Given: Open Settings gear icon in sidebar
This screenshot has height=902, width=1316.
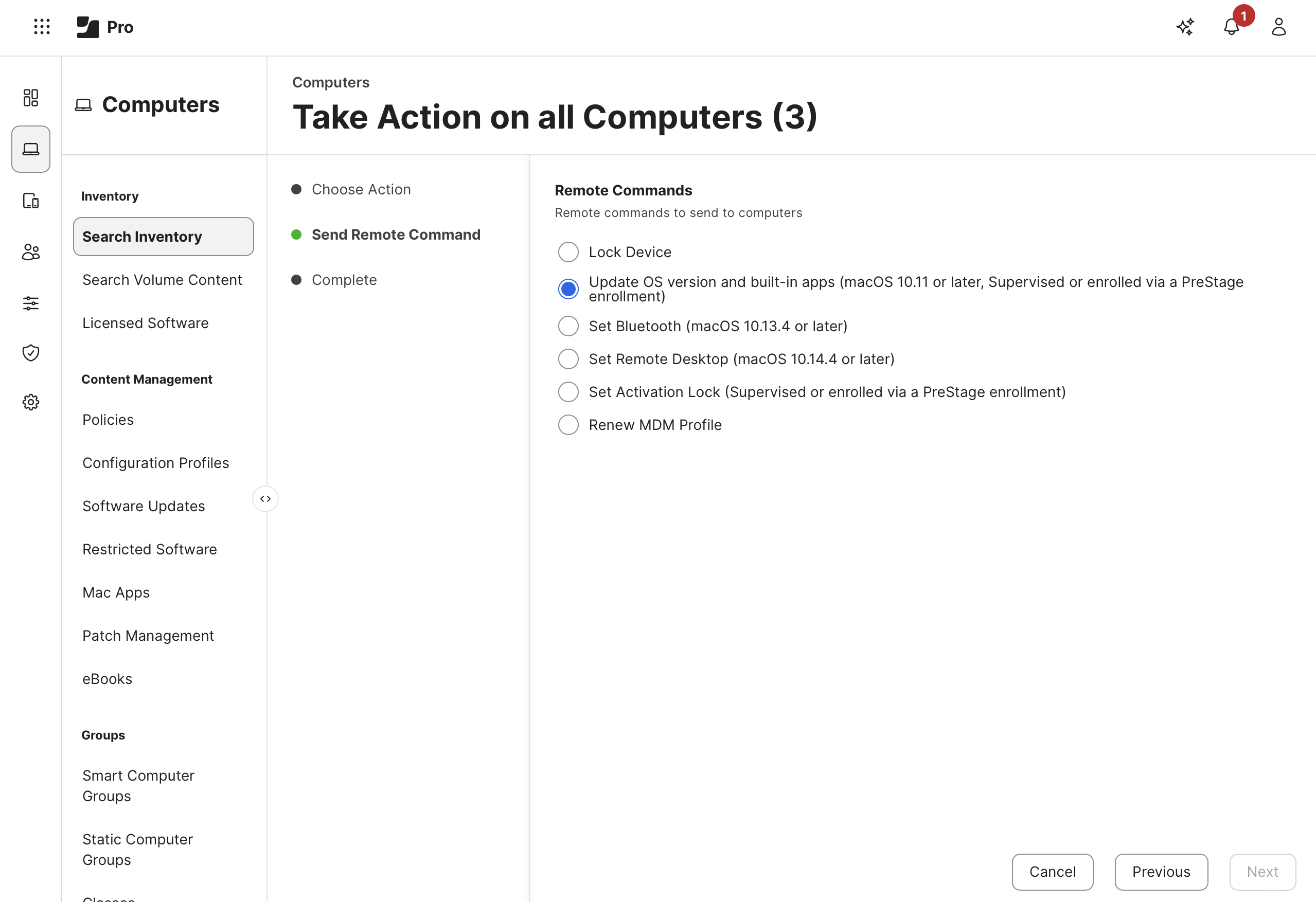Looking at the screenshot, I should [30, 402].
